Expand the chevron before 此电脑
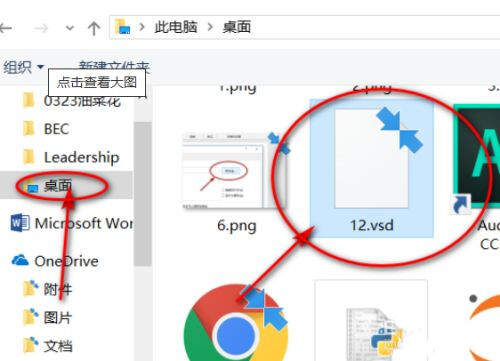500x361 pixels. [142, 27]
